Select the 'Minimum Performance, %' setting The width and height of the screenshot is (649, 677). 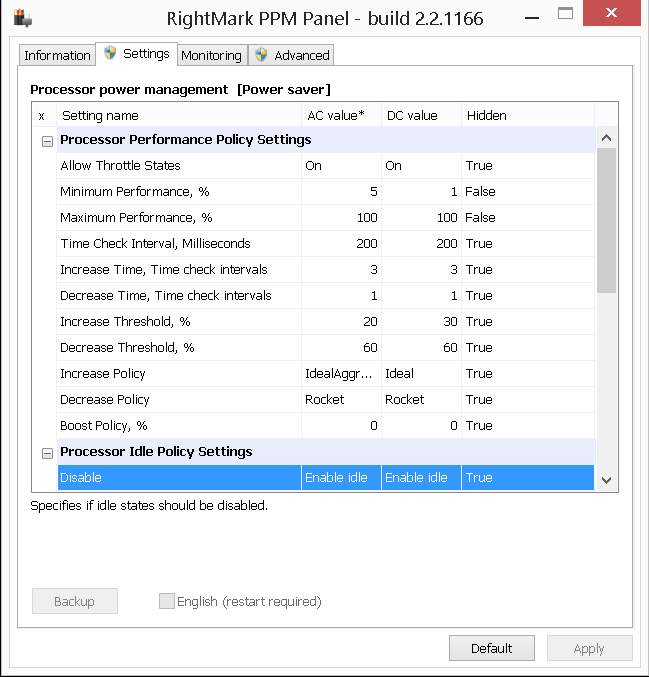coord(326,192)
